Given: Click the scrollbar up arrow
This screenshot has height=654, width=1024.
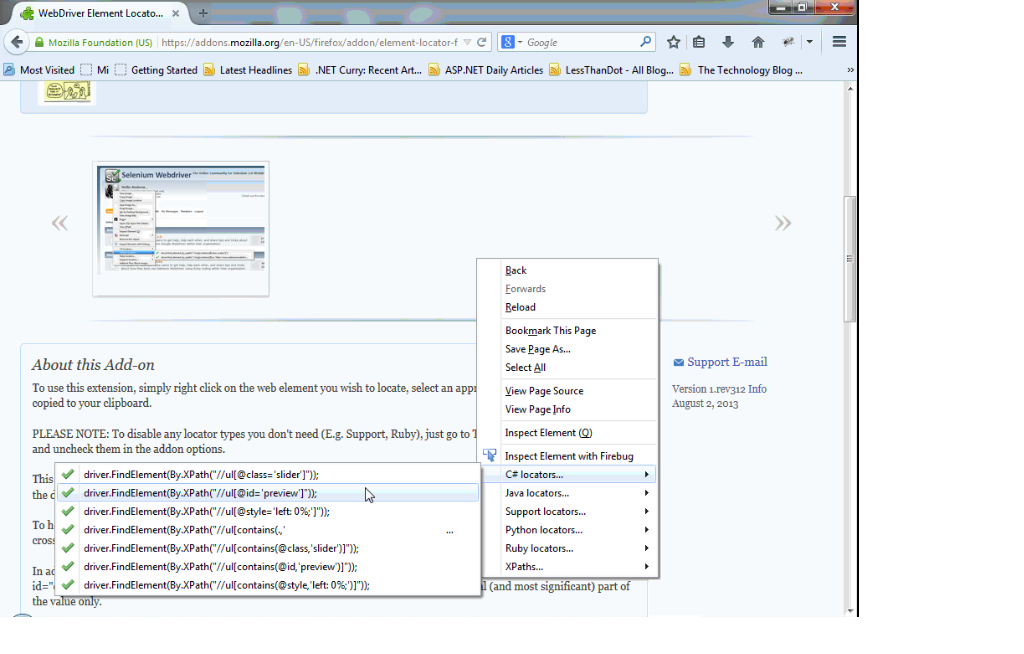Looking at the screenshot, I should tap(850, 88).
